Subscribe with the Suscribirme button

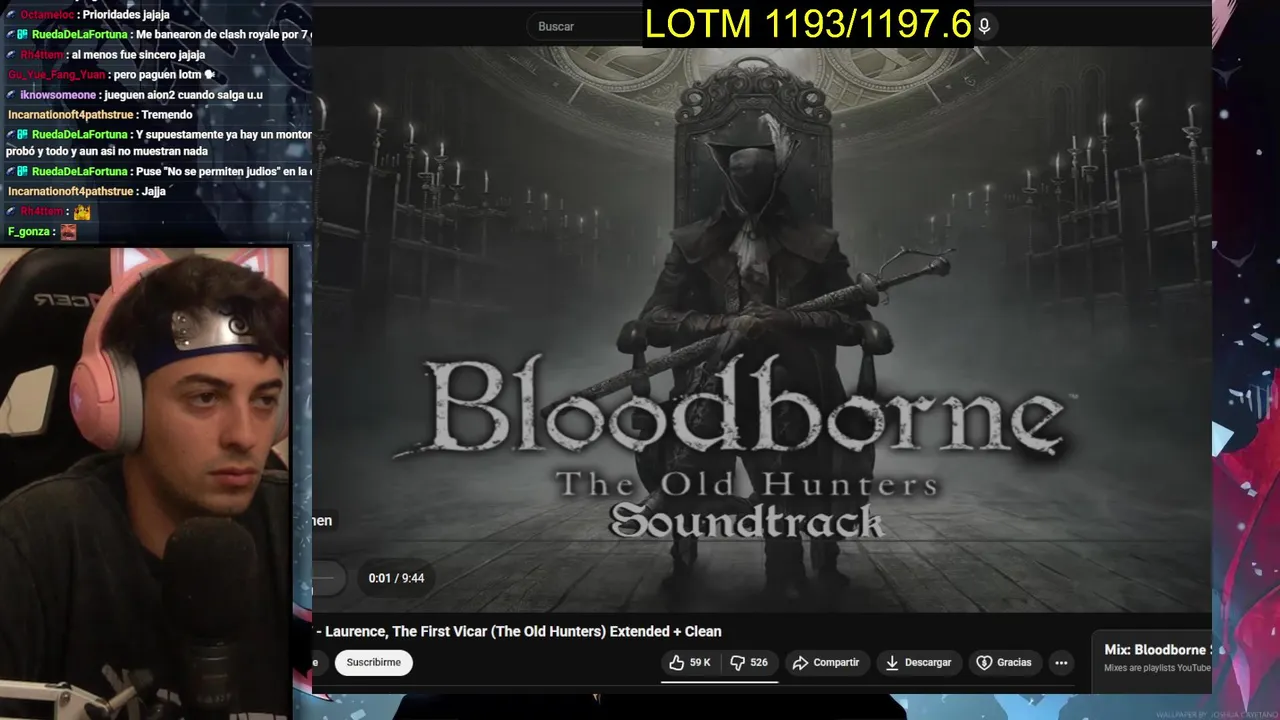(374, 662)
